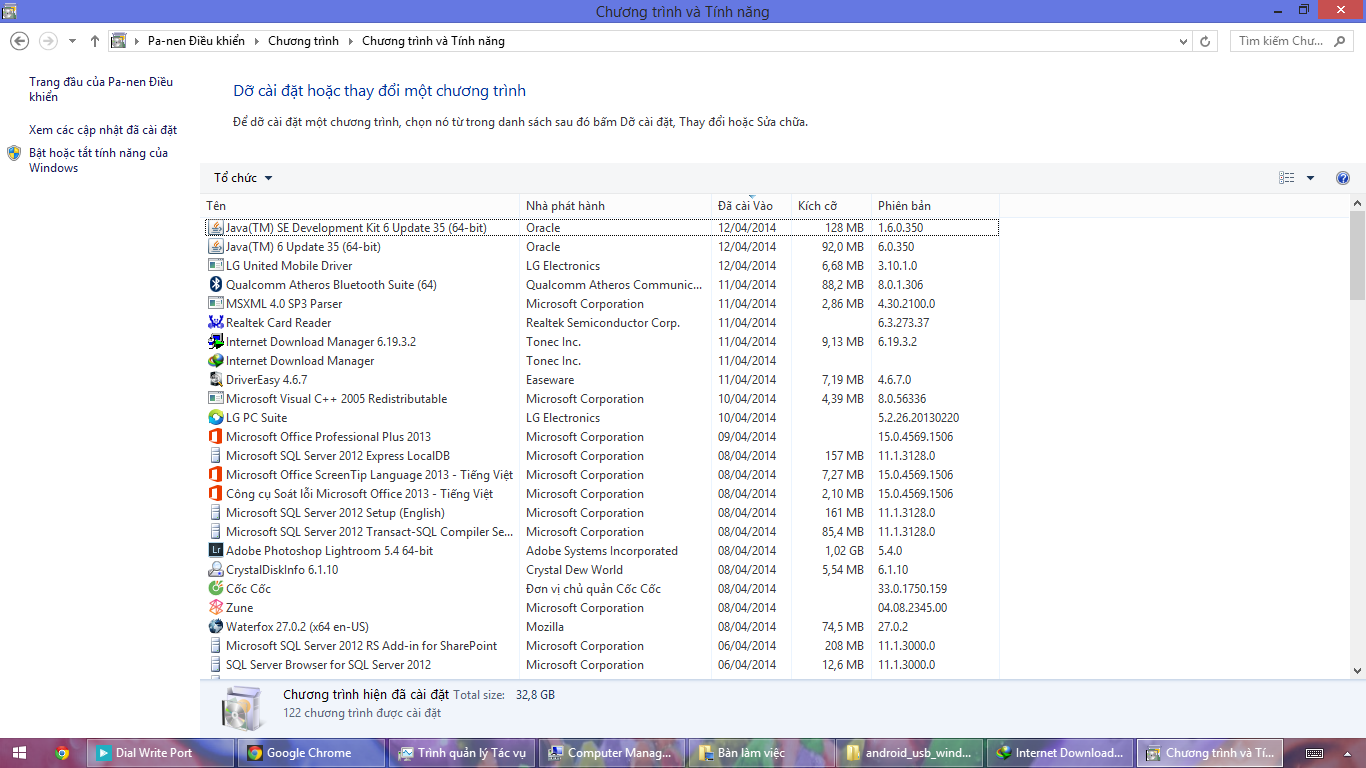Click Chương trình và Tính năng breadcrumb

[x=433, y=41]
